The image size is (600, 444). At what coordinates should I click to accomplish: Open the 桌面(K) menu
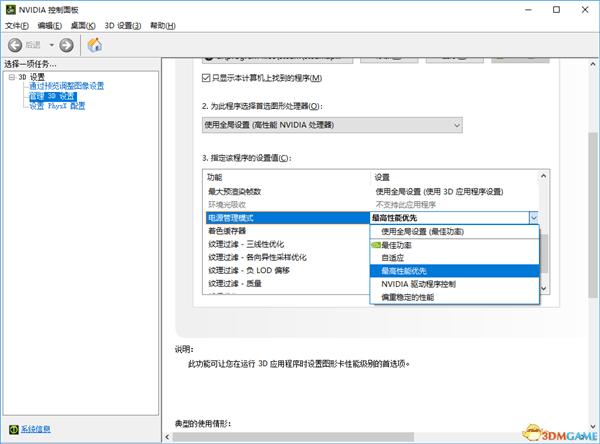83,26
